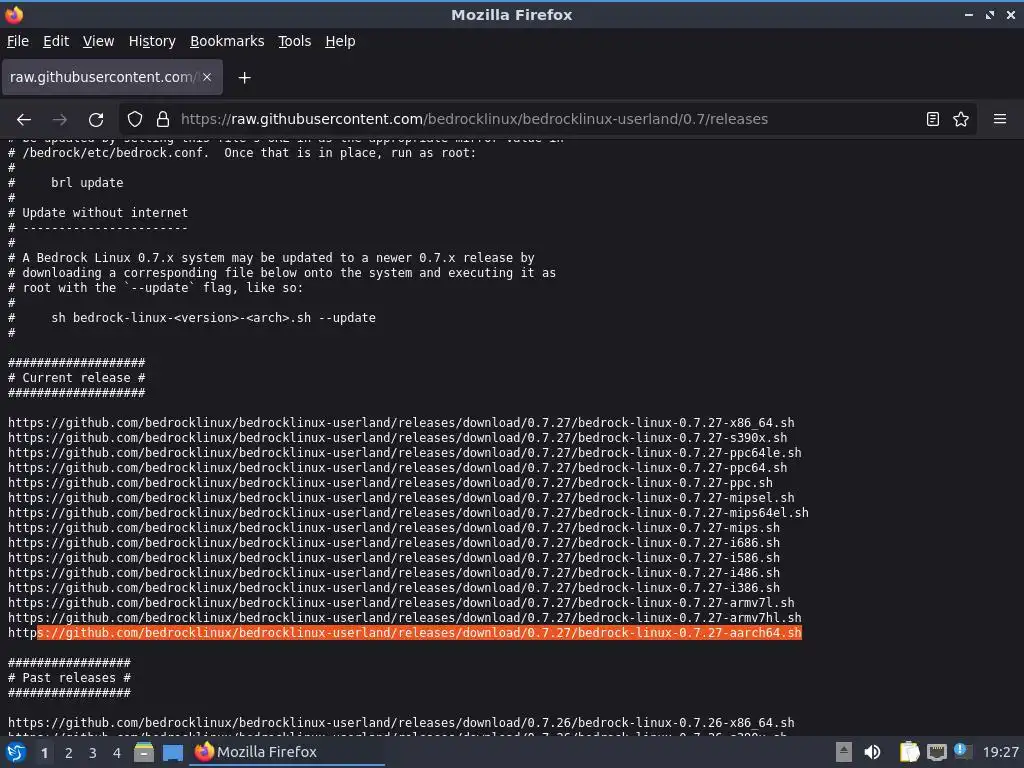
Task: Click the 0.7.27 i586.sh URL line
Action: tap(394, 558)
